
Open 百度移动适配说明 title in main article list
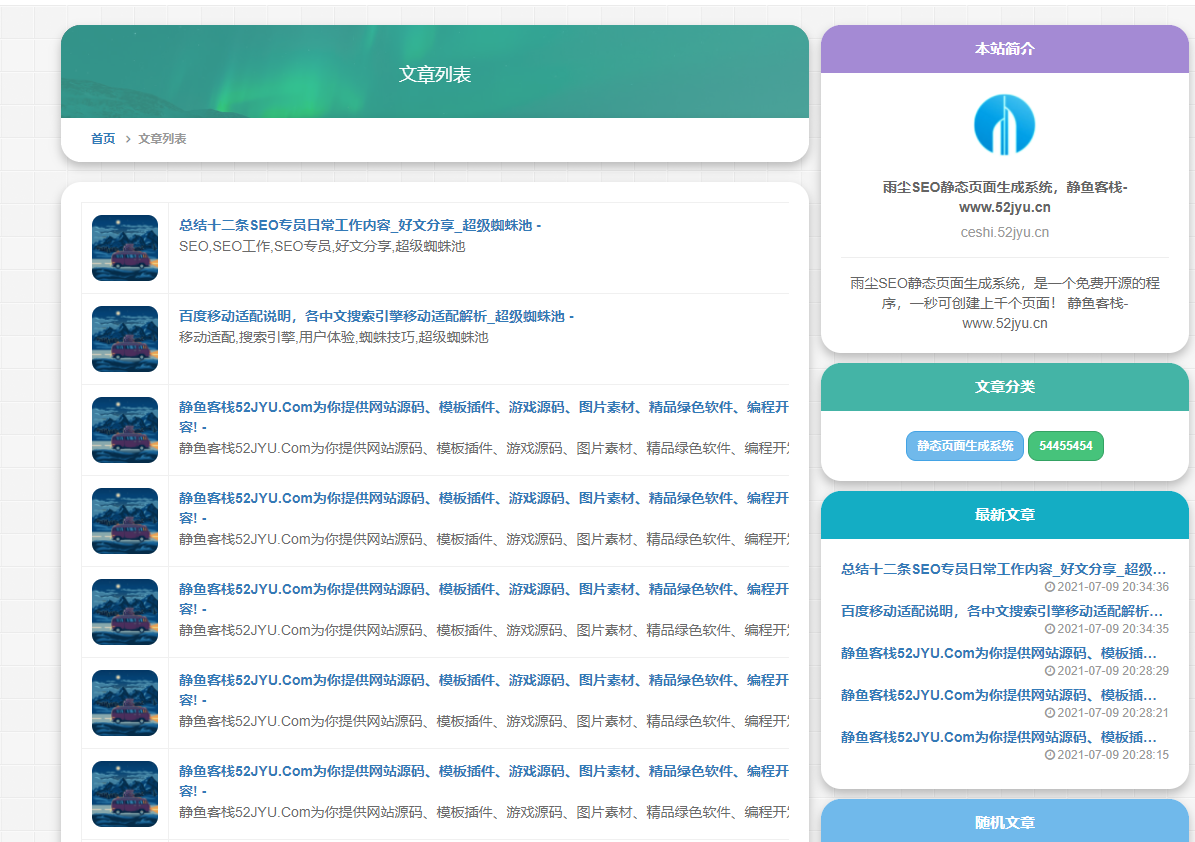click(x=376, y=317)
